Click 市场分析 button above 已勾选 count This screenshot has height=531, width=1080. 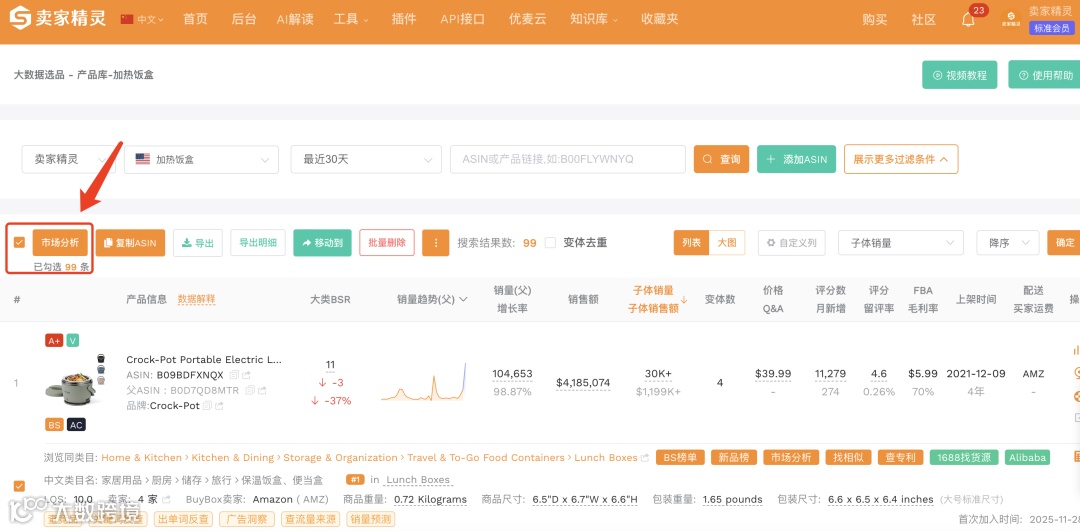[60, 242]
